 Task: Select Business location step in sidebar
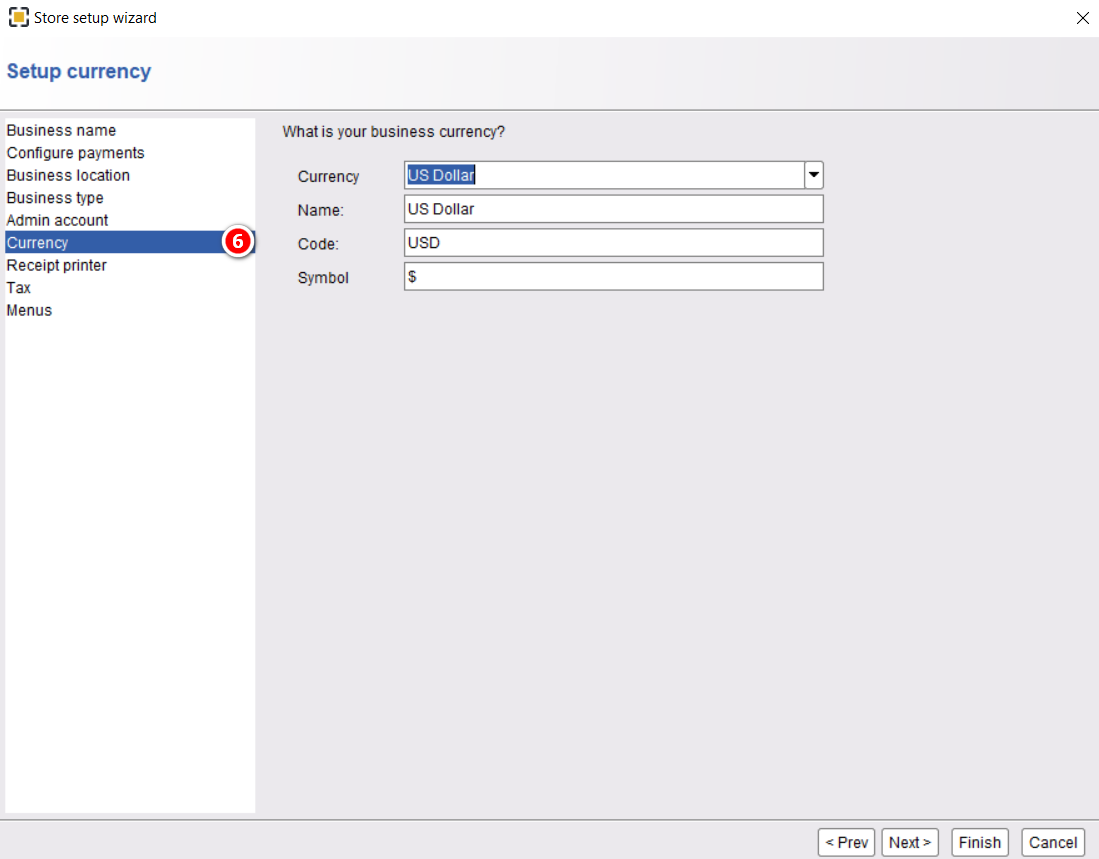[130, 175]
